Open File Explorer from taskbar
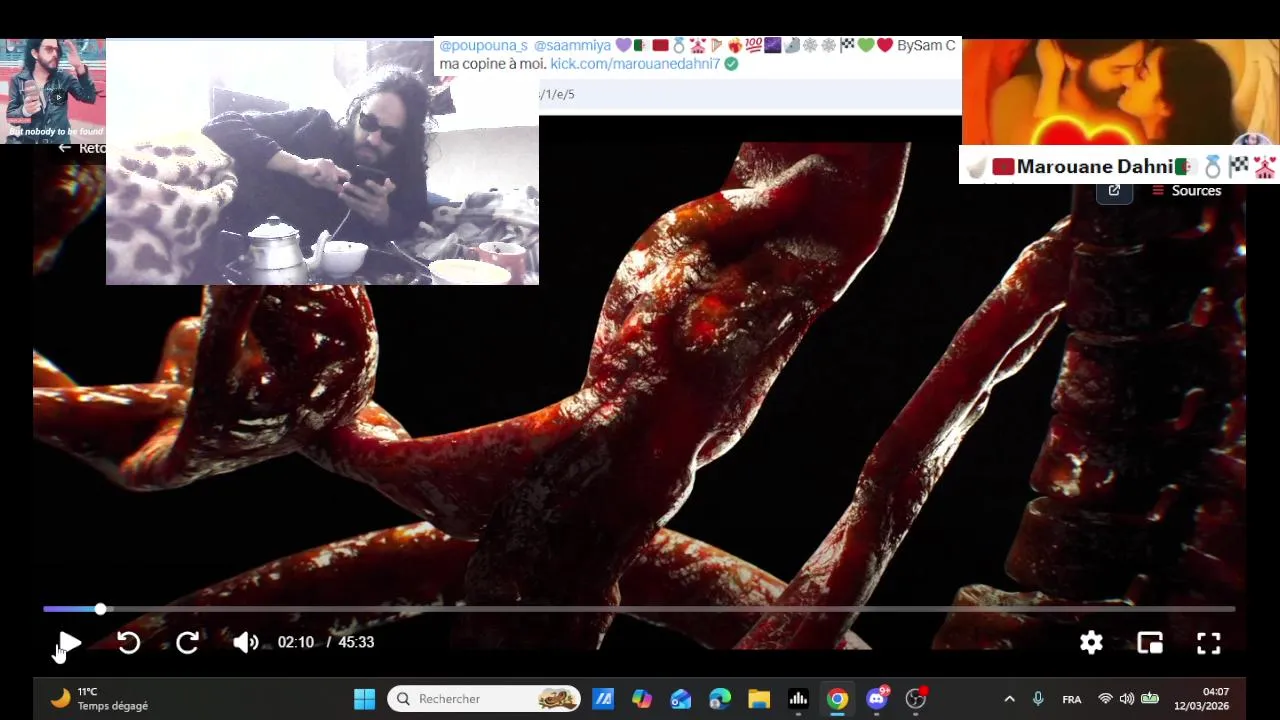1280x720 pixels. click(759, 699)
